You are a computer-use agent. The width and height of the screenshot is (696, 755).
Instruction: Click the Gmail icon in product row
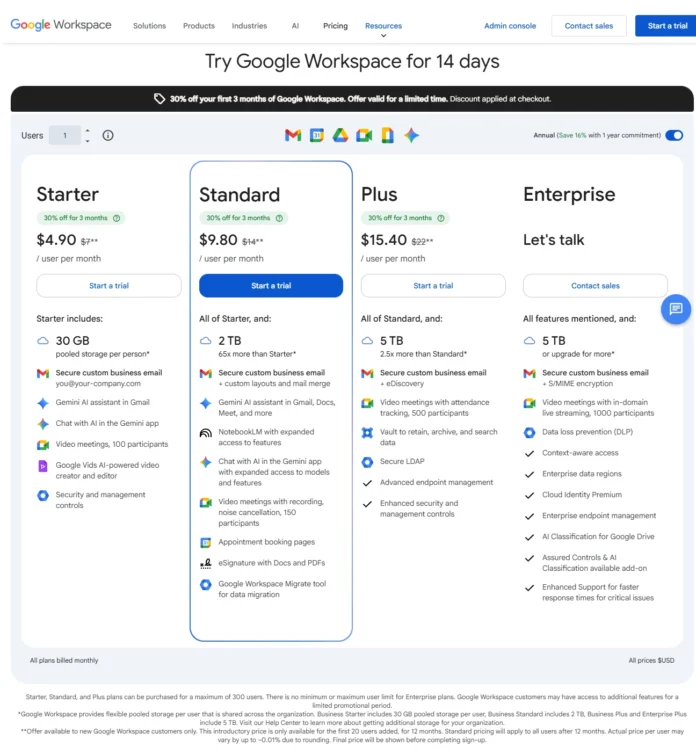[x=293, y=135]
